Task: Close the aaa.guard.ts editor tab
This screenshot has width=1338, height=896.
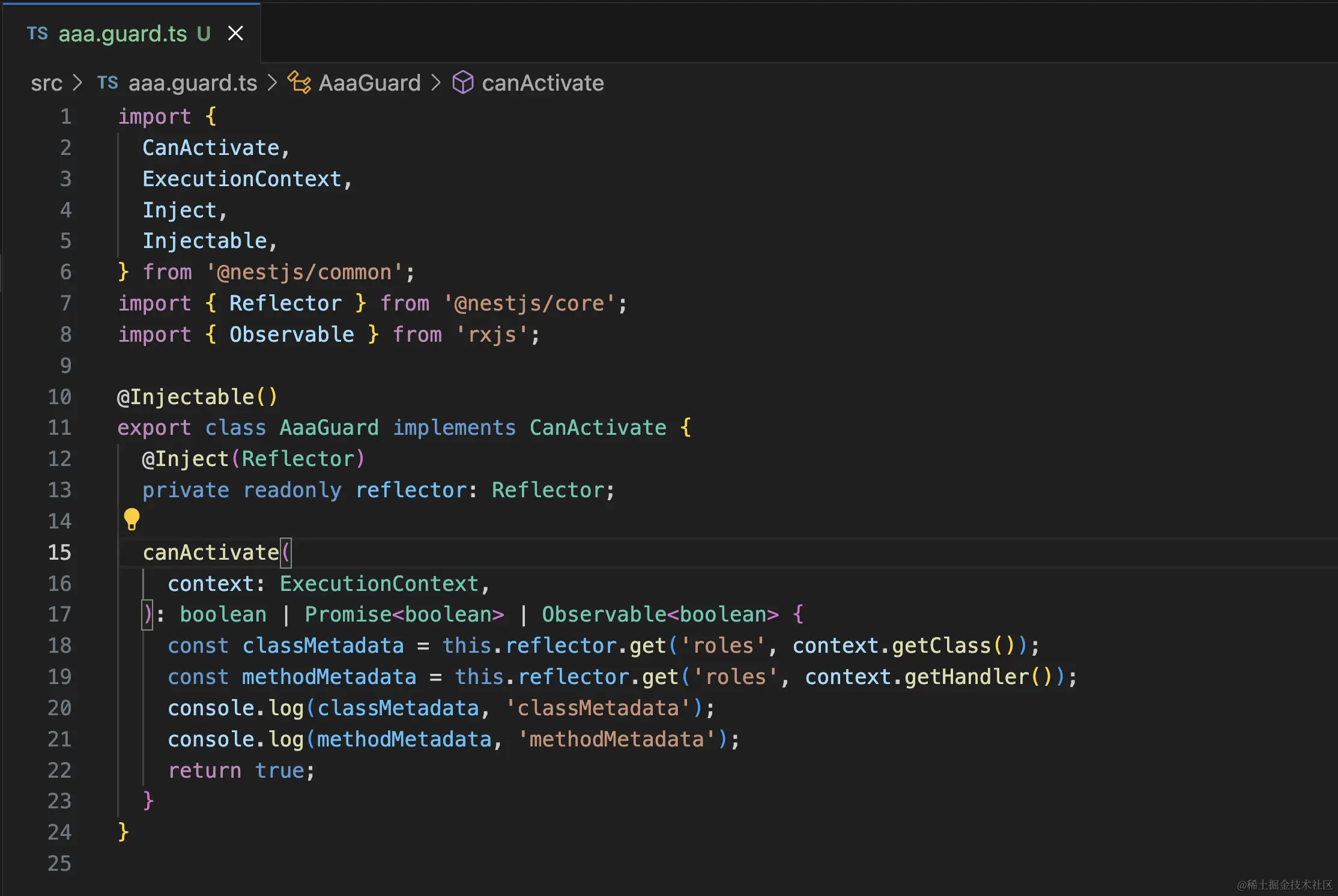Action: click(x=235, y=34)
